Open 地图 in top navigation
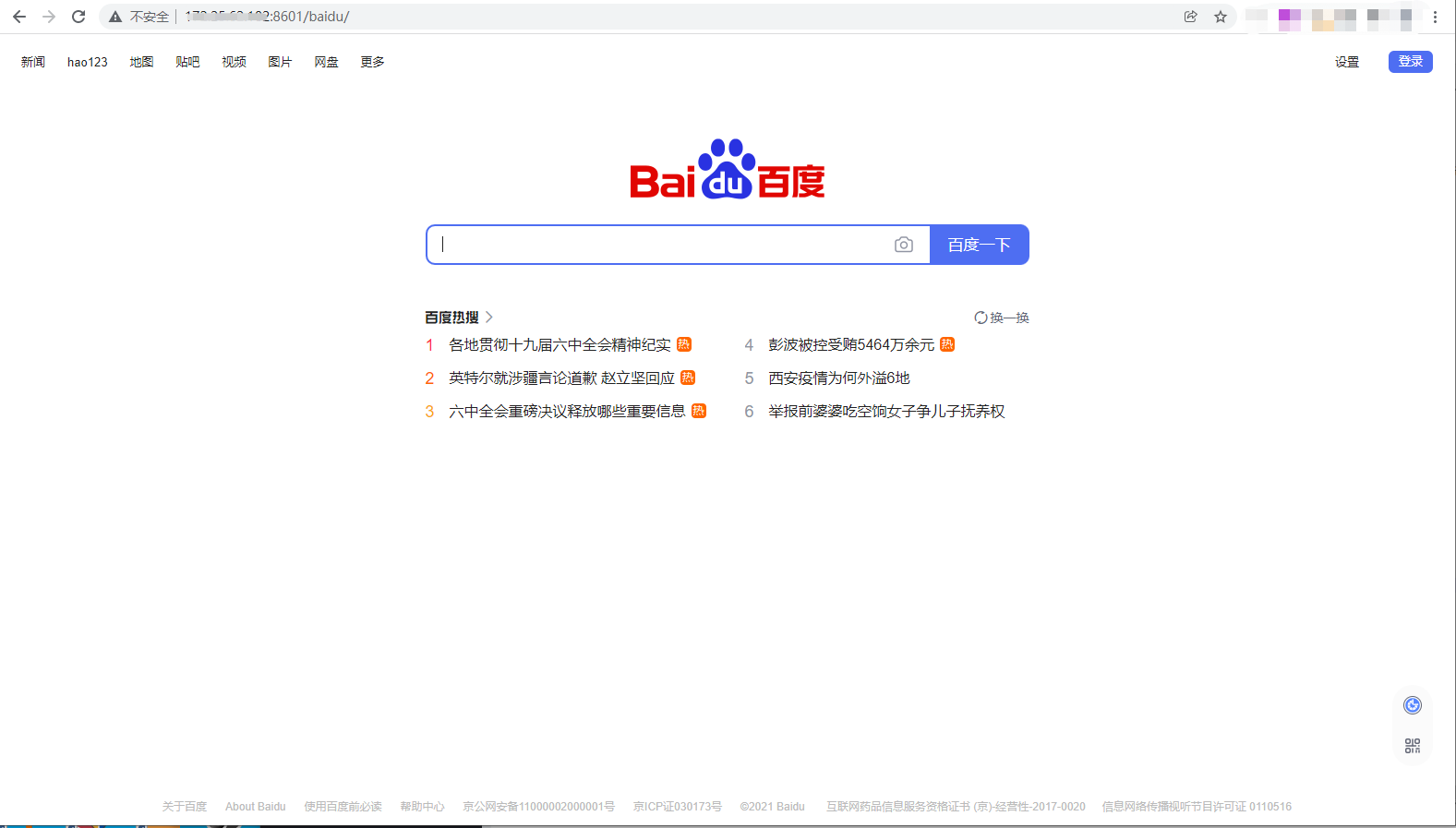 (x=141, y=62)
